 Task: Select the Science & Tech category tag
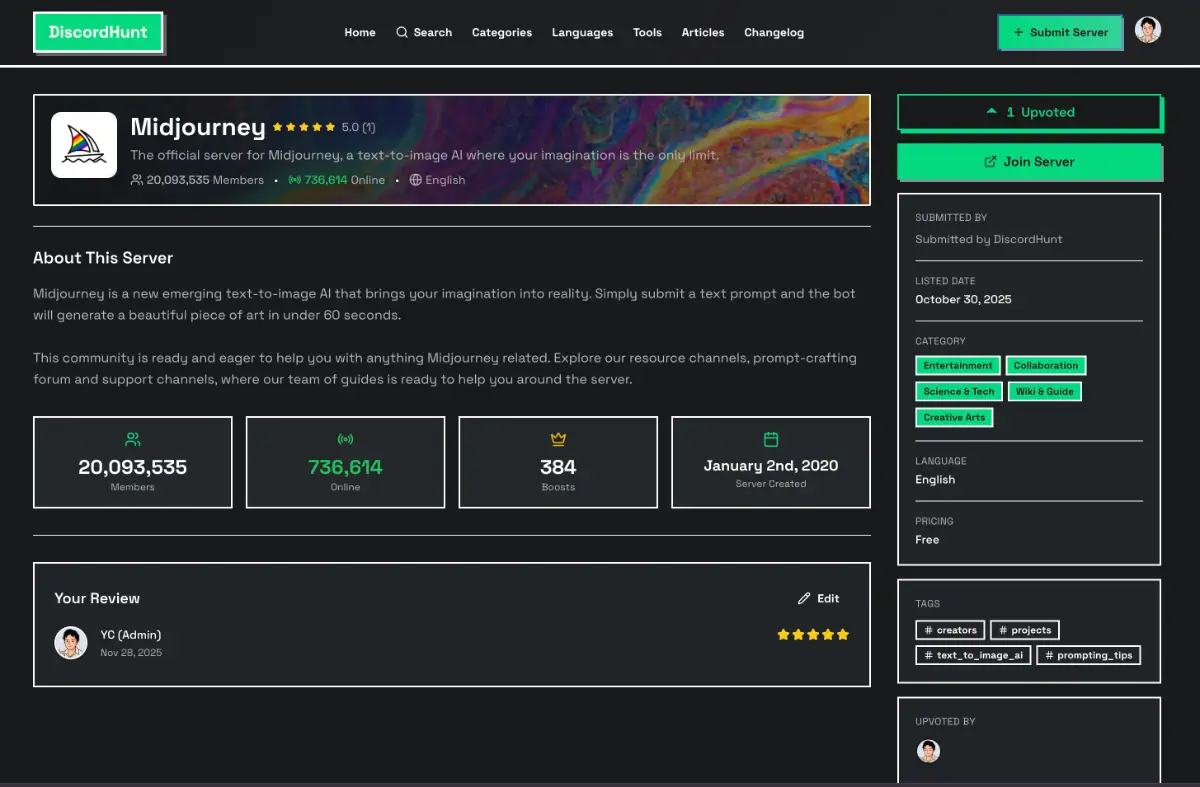[x=958, y=391]
